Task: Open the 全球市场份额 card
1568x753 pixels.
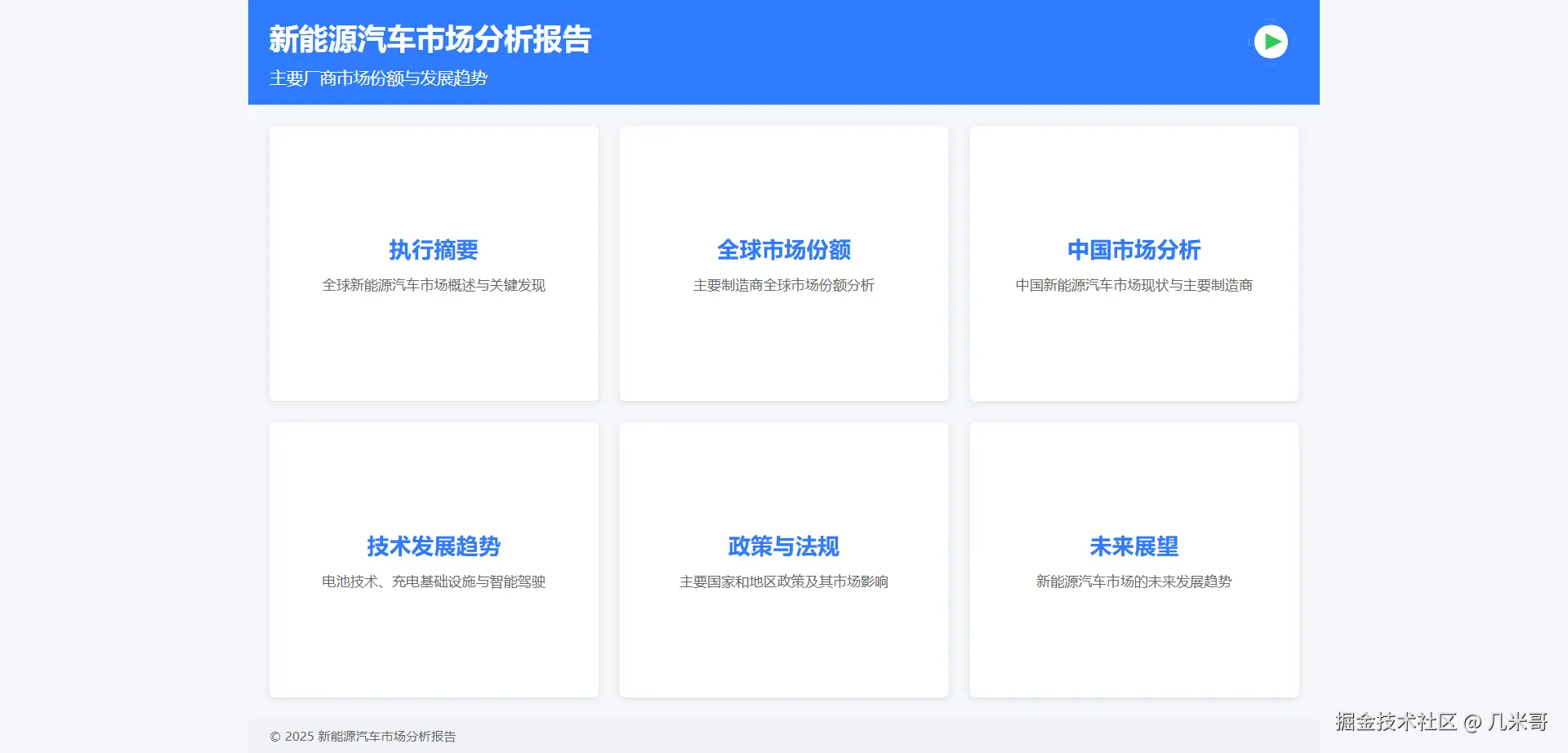Action: tap(784, 263)
